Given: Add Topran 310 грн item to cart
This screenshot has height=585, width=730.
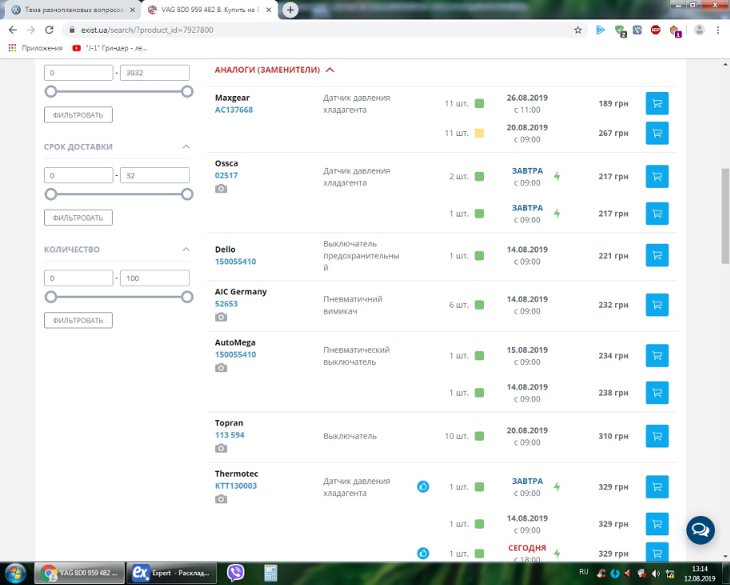Looking at the screenshot, I should 657,436.
